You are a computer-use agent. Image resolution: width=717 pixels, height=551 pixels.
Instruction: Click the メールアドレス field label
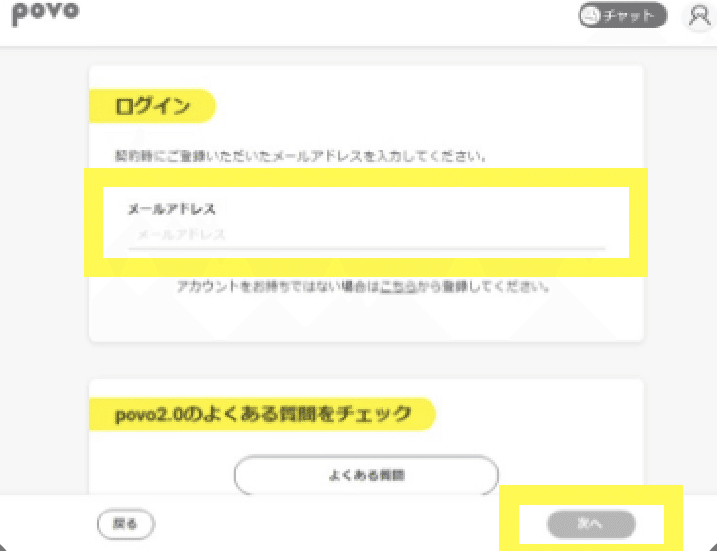[x=171, y=209]
